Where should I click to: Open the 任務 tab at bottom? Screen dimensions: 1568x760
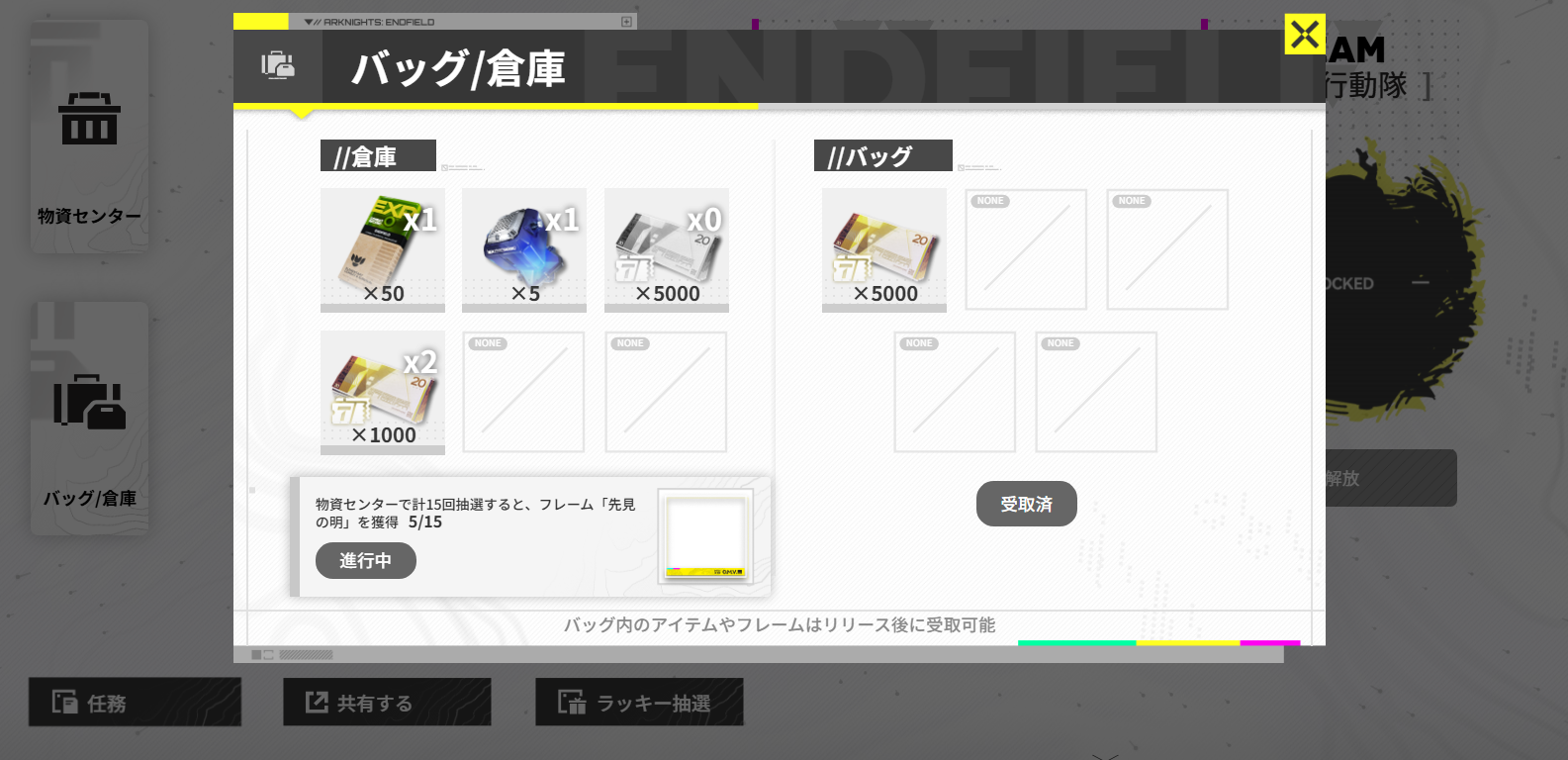click(x=135, y=702)
